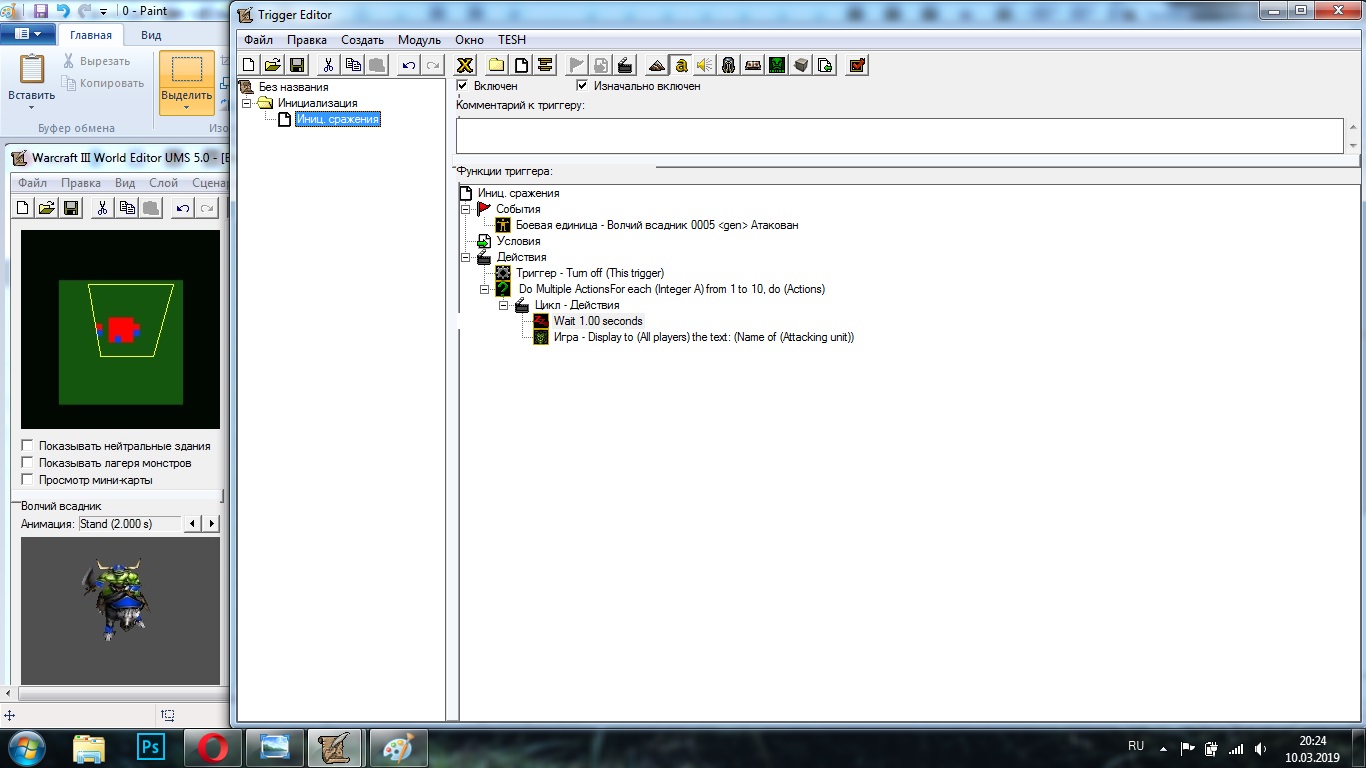Screen dimensions: 1366x768
Task: Open Opera browser from the taskbar
Action: click(x=212, y=747)
